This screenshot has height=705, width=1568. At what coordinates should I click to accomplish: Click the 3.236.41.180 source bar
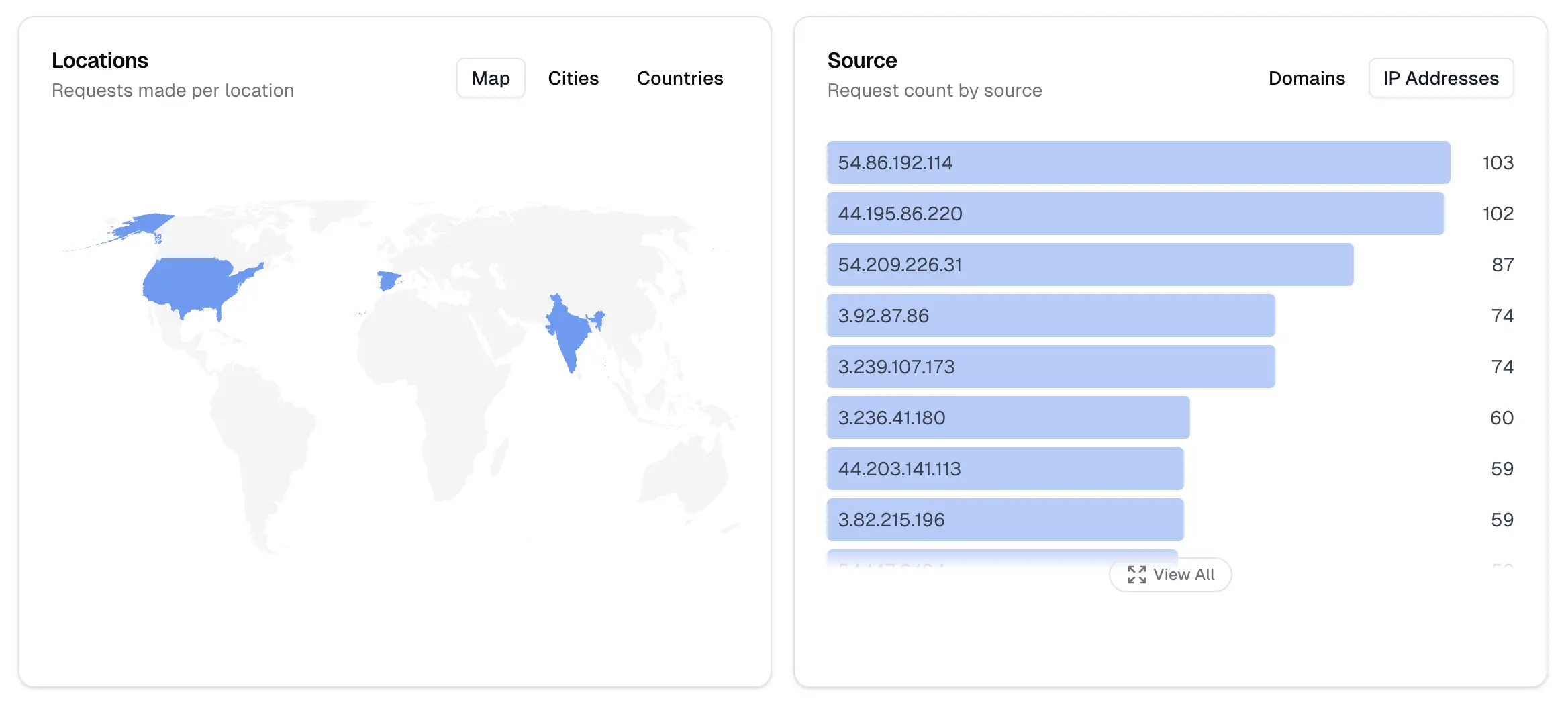(x=1007, y=418)
